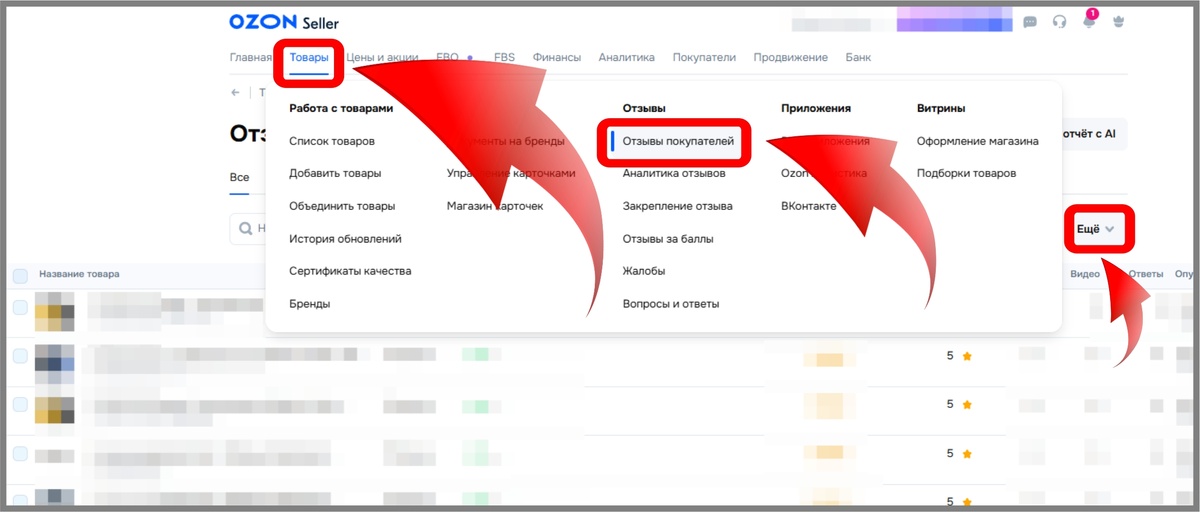Open Магазин карточек
Viewport: 1200px width, 512px height.
[495, 206]
